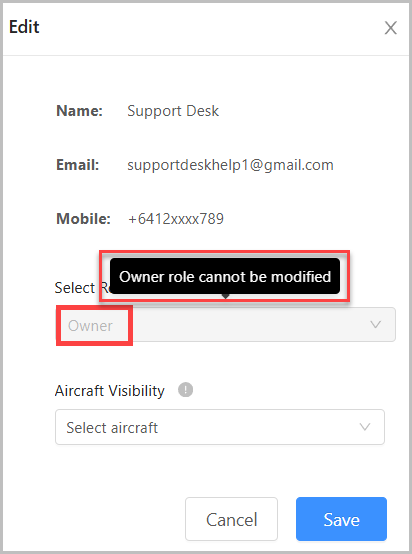Click the Aircraft Visibility label
The image size is (412, 554).
point(110,390)
